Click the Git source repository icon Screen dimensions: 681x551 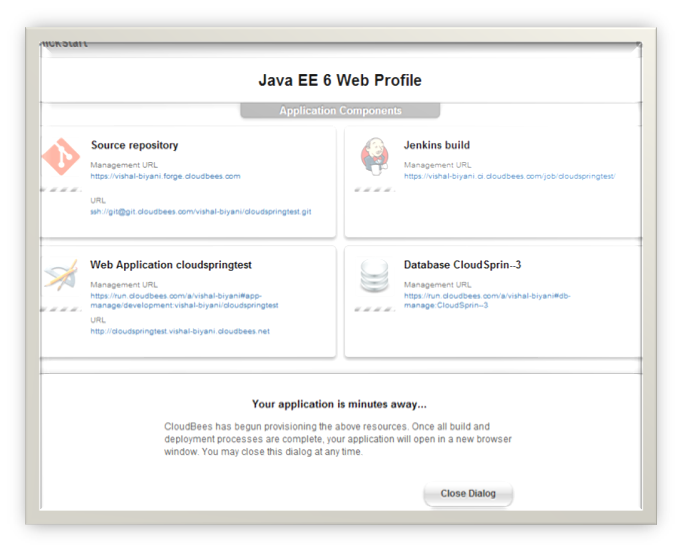pos(60,158)
